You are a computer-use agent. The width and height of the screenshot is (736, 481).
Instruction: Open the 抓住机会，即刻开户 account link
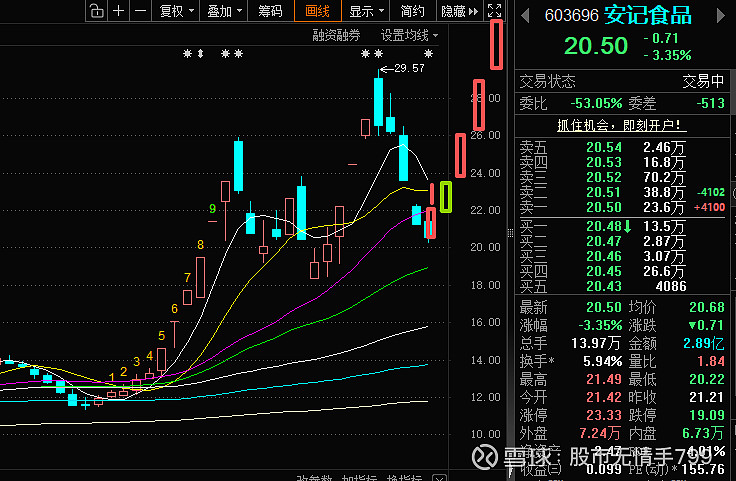coord(622,125)
